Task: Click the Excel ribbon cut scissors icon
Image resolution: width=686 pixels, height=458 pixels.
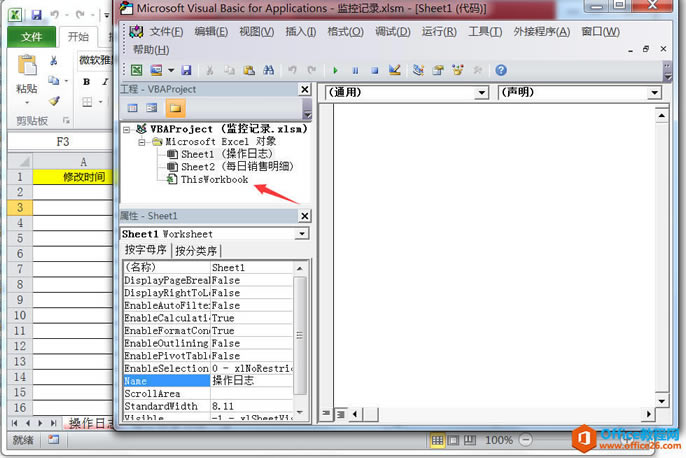Action: pos(53,61)
